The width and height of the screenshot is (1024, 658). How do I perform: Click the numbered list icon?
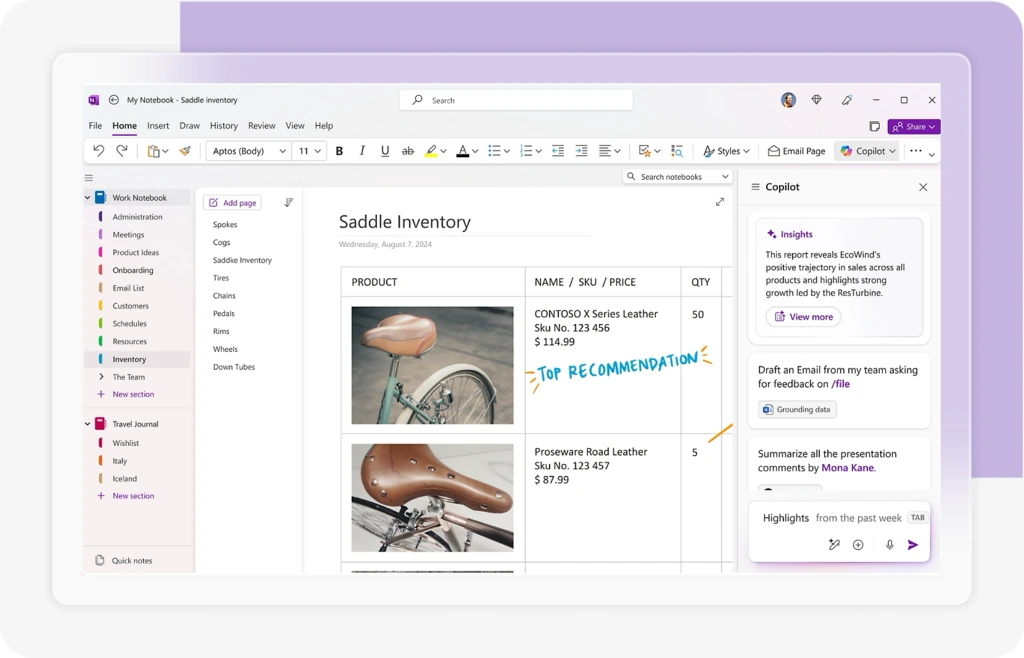tap(526, 151)
